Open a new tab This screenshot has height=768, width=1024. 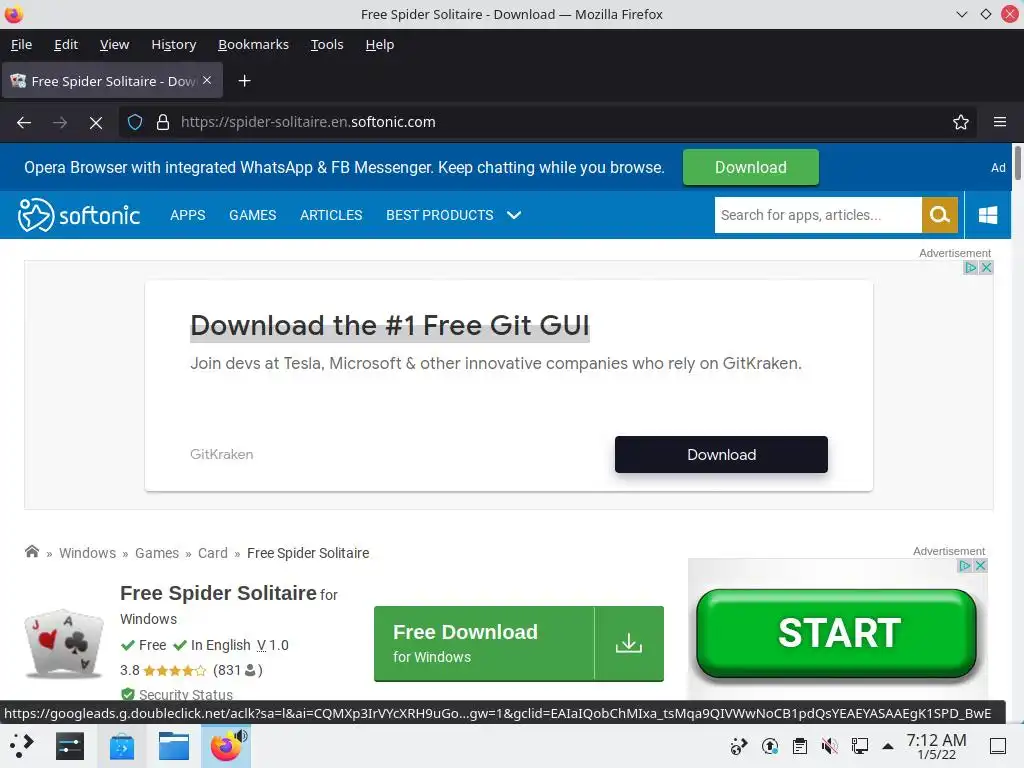coord(244,81)
